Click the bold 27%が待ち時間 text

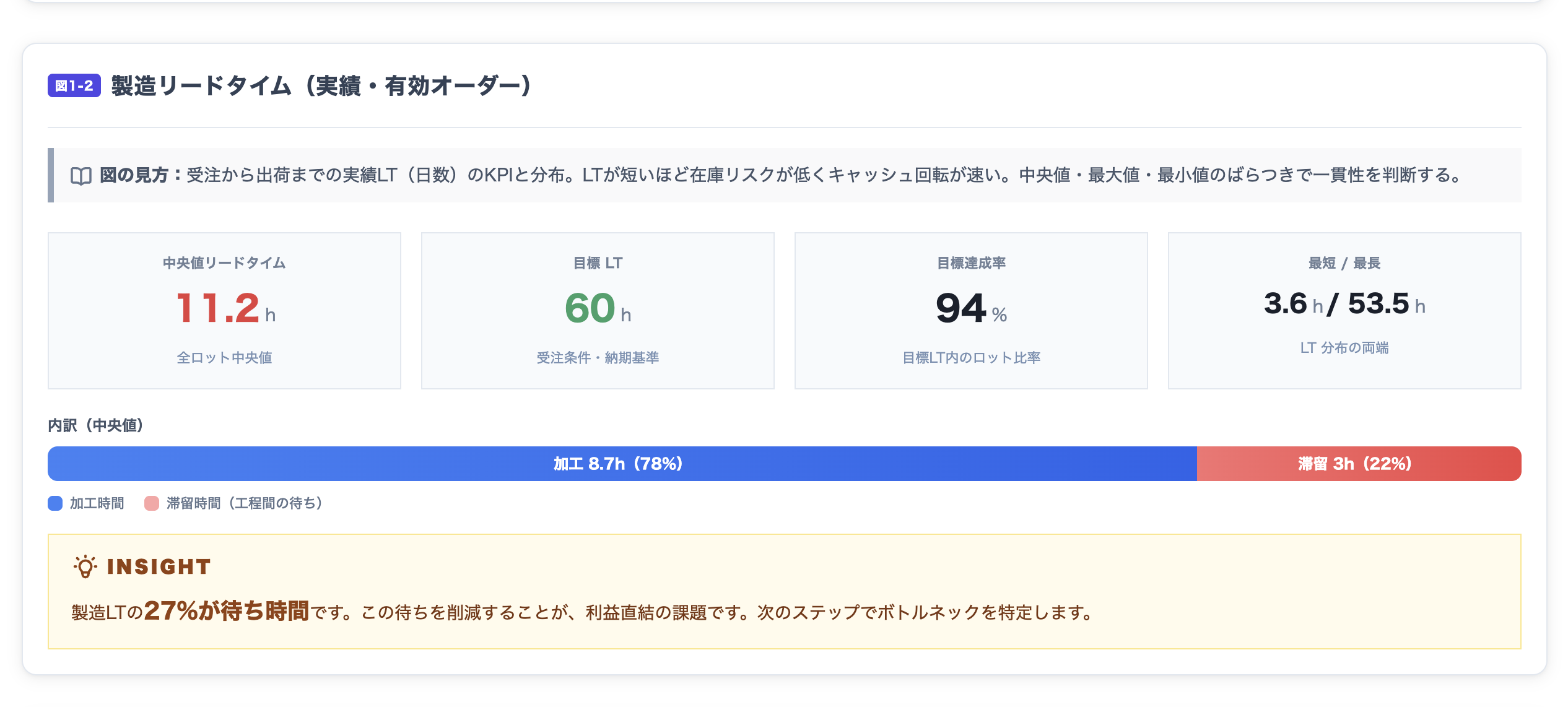click(x=226, y=611)
